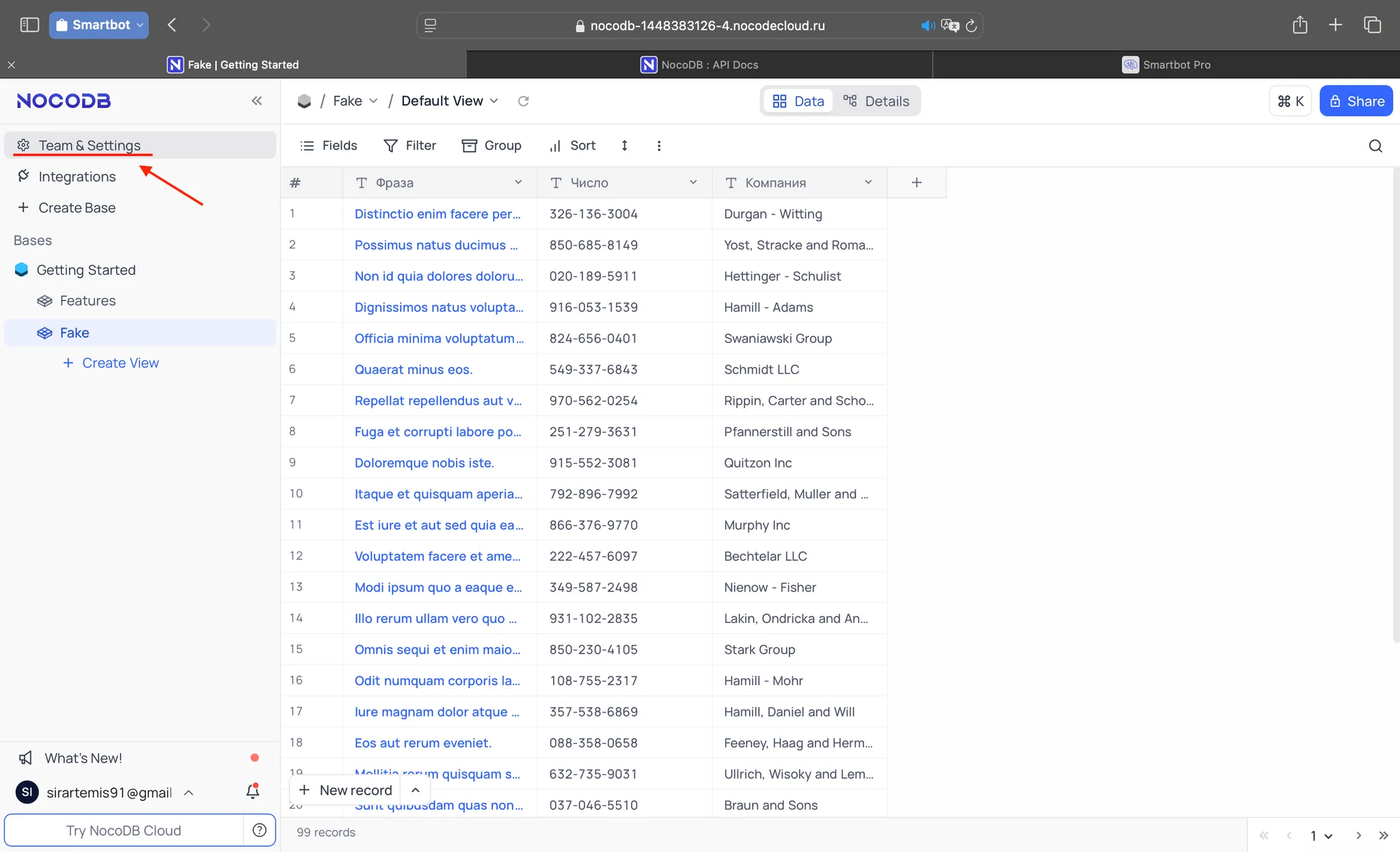Click the Share button
Viewport: 1400px width, 852px height.
[1356, 101]
